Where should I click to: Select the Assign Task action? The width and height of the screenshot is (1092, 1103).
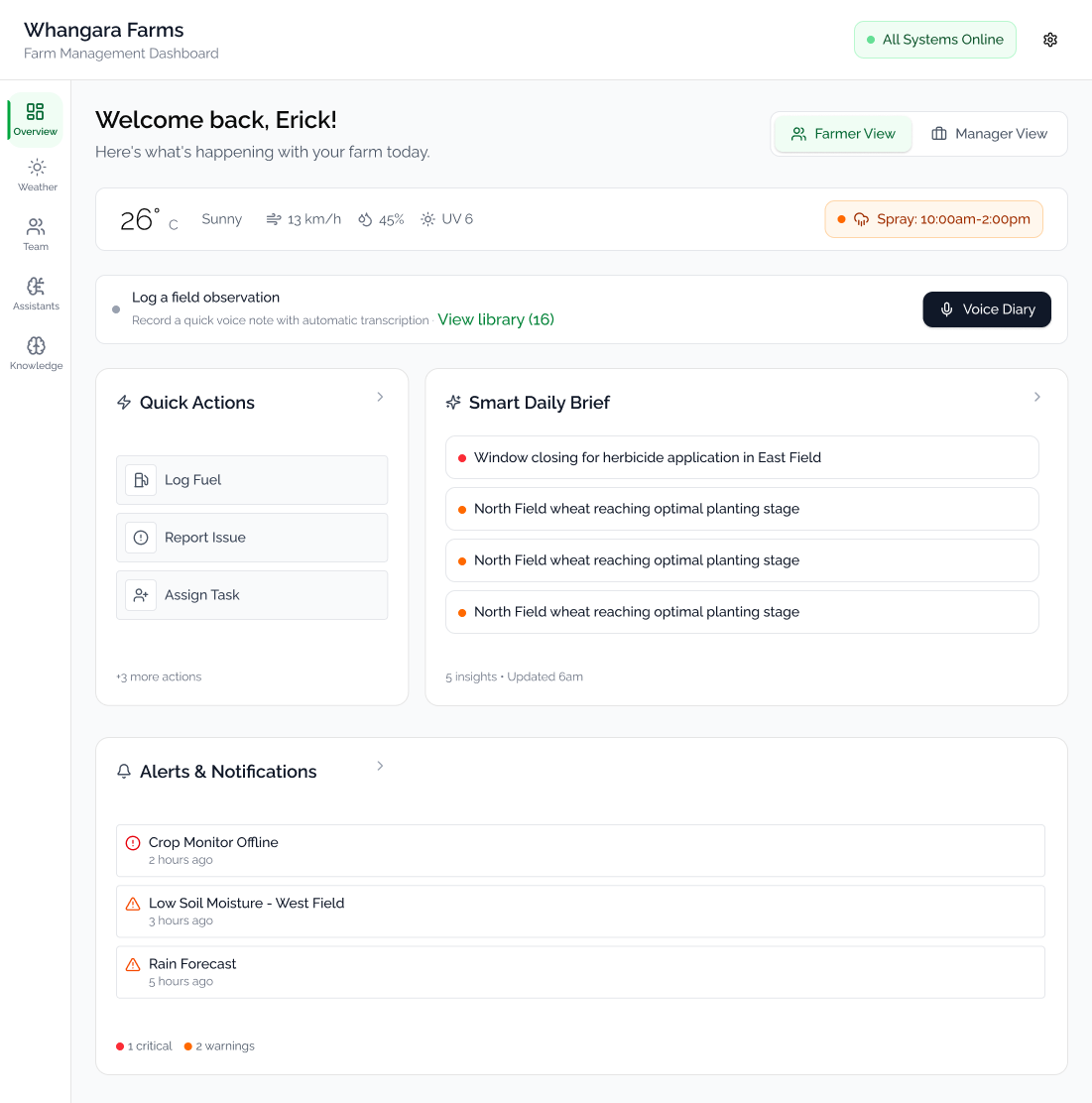[x=252, y=595]
